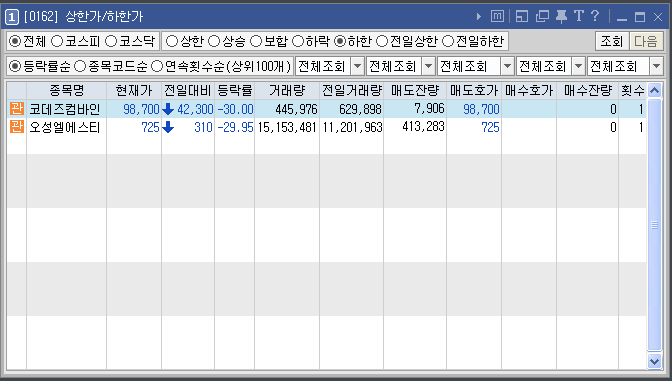This screenshot has height=381, width=672.
Task: Select the 코스피 radio button
Action: tap(57, 41)
